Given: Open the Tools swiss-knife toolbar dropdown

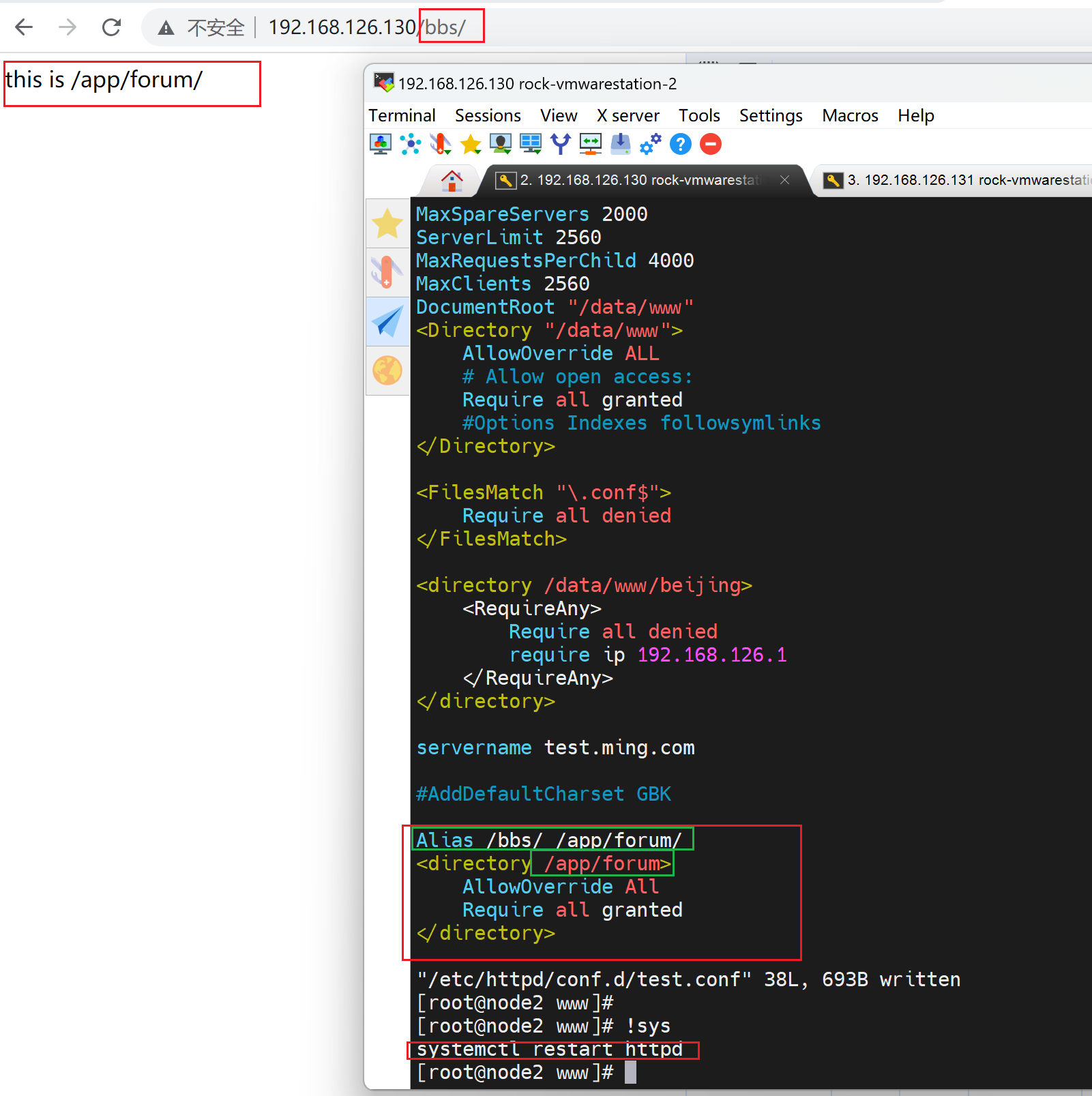Looking at the screenshot, I should pos(441,144).
